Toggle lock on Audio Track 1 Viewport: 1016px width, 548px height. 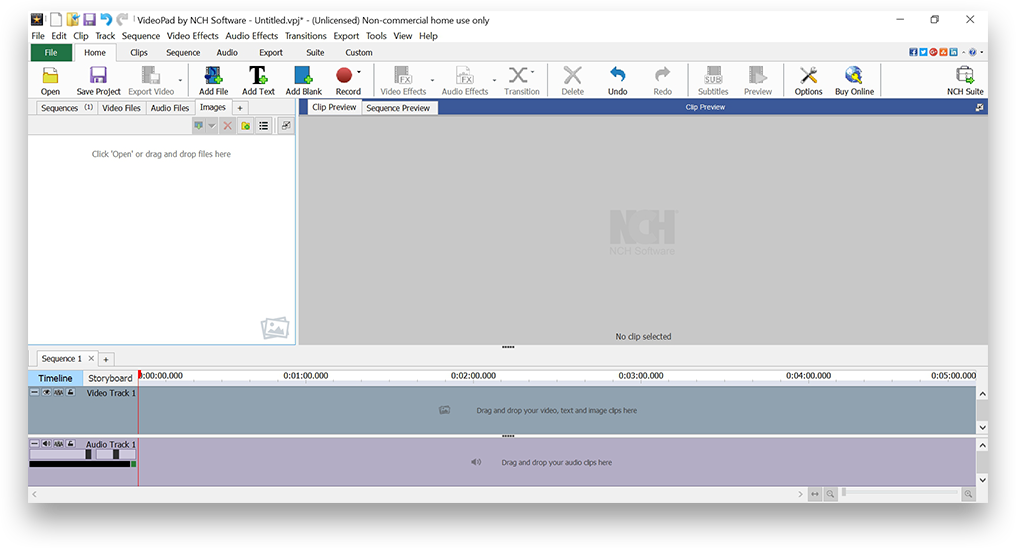pyautogui.click(x=71, y=444)
